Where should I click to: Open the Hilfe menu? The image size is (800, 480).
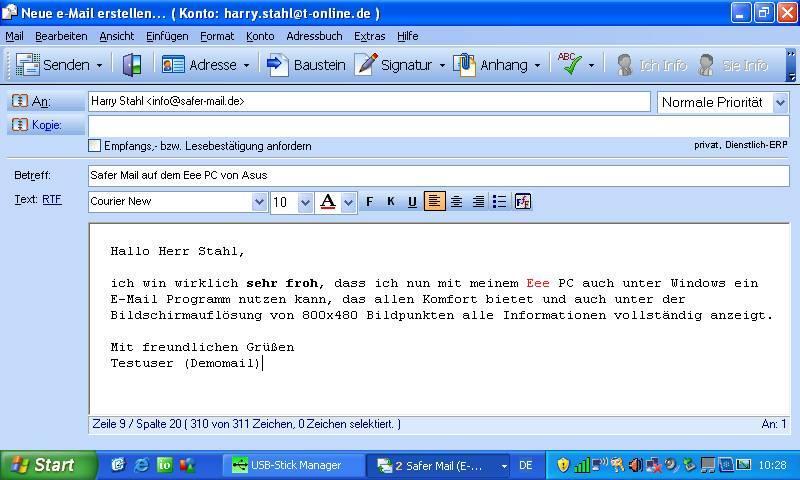(408, 36)
